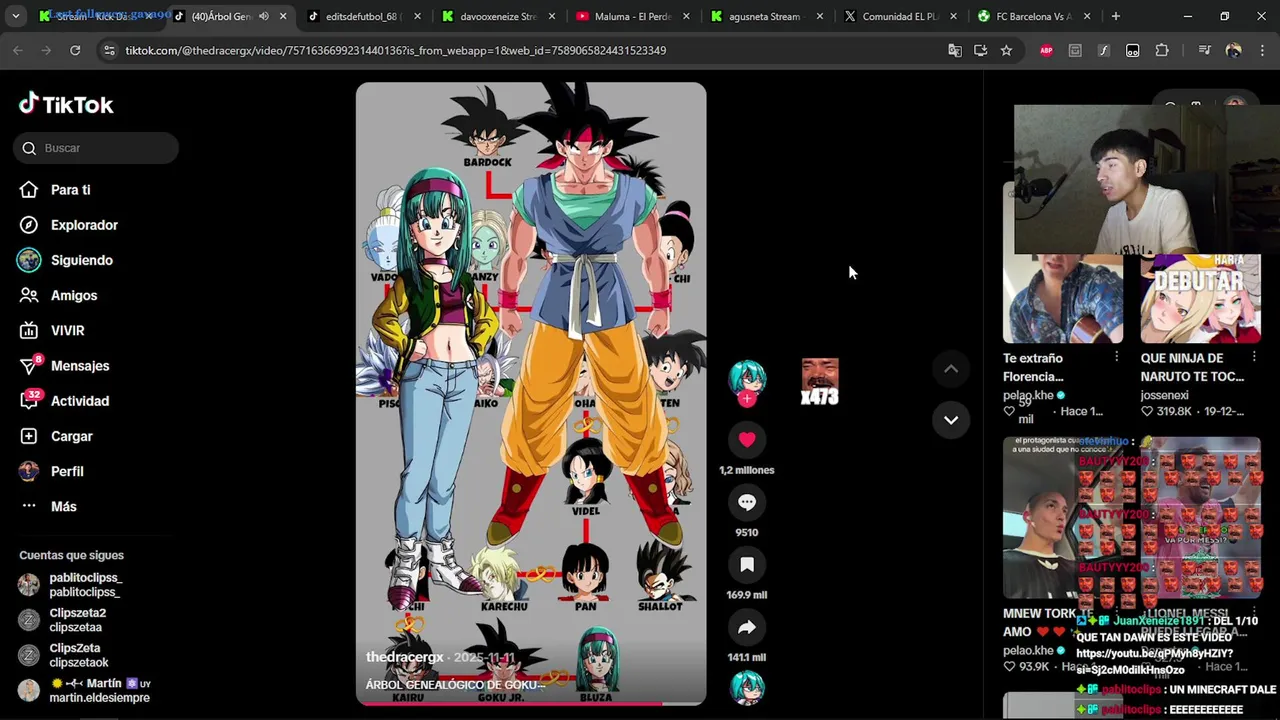Open the ClipsZeta clipszetaok account
1280x720 pixels.
[x=79, y=655]
